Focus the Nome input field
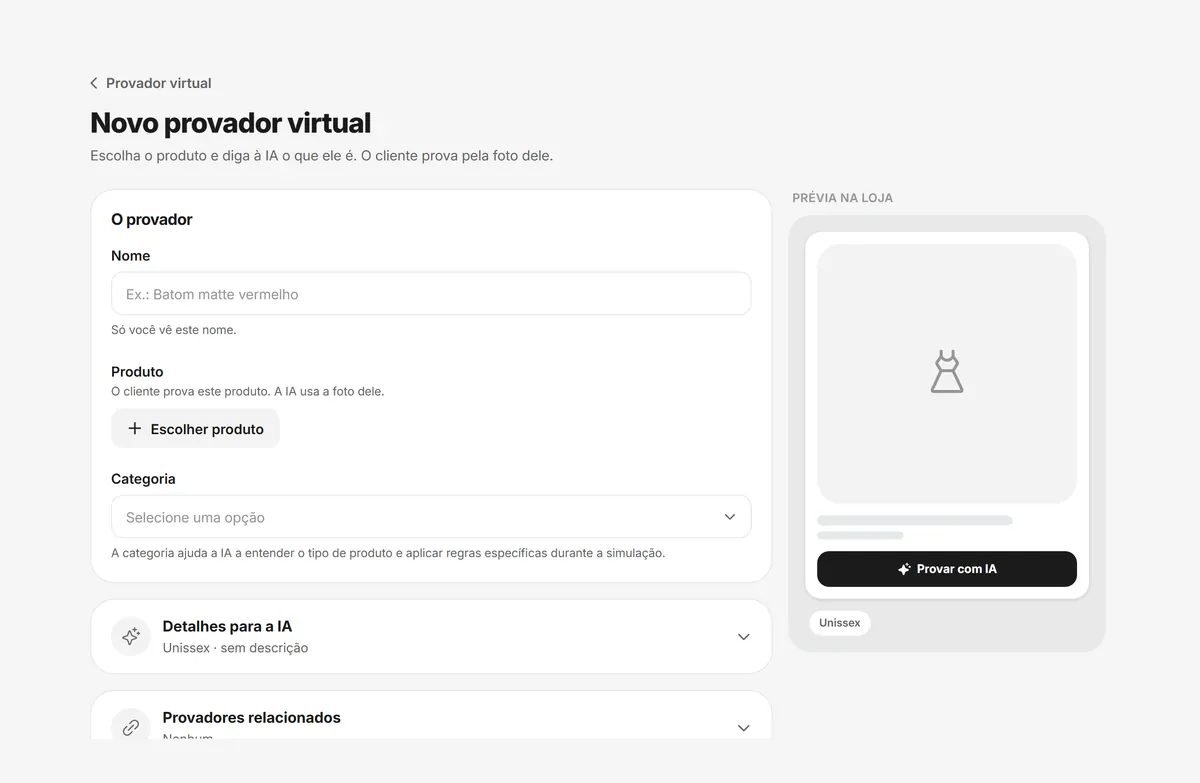1200x783 pixels. coord(431,294)
